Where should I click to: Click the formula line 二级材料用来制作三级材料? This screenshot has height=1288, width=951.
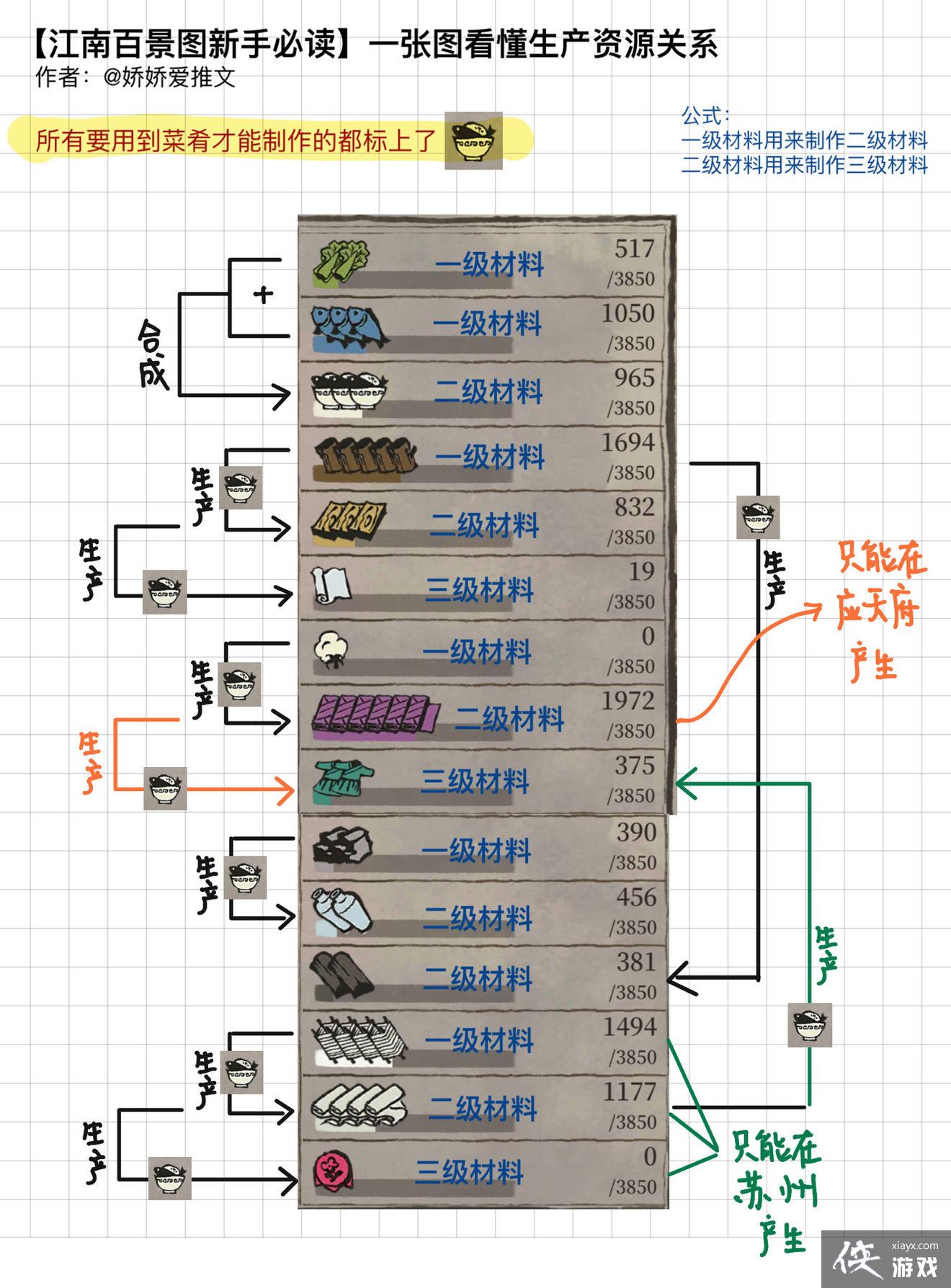805,165
